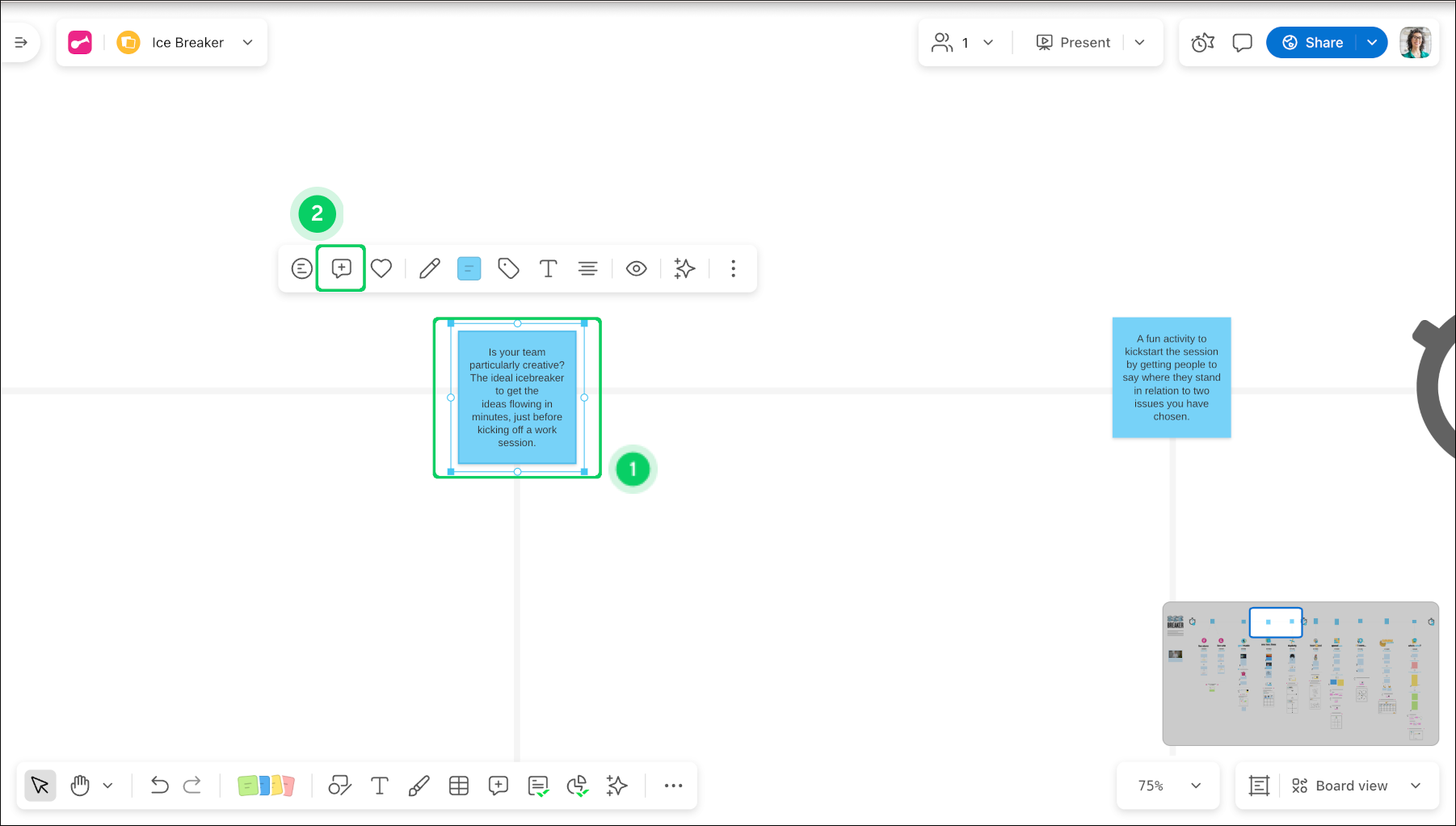1456x826 pixels.
Task: Open the three-dot more options menu
Action: click(733, 268)
